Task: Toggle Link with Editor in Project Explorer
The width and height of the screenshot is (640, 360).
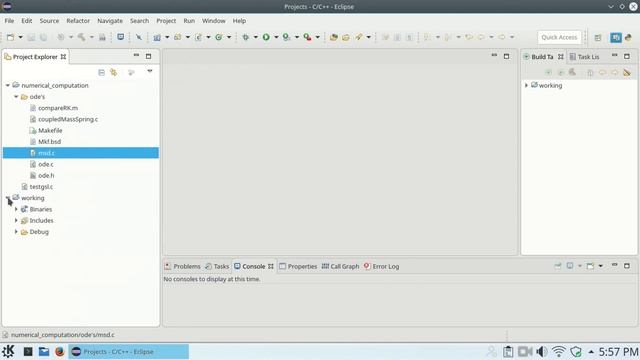Action: pyautogui.click(x=113, y=72)
